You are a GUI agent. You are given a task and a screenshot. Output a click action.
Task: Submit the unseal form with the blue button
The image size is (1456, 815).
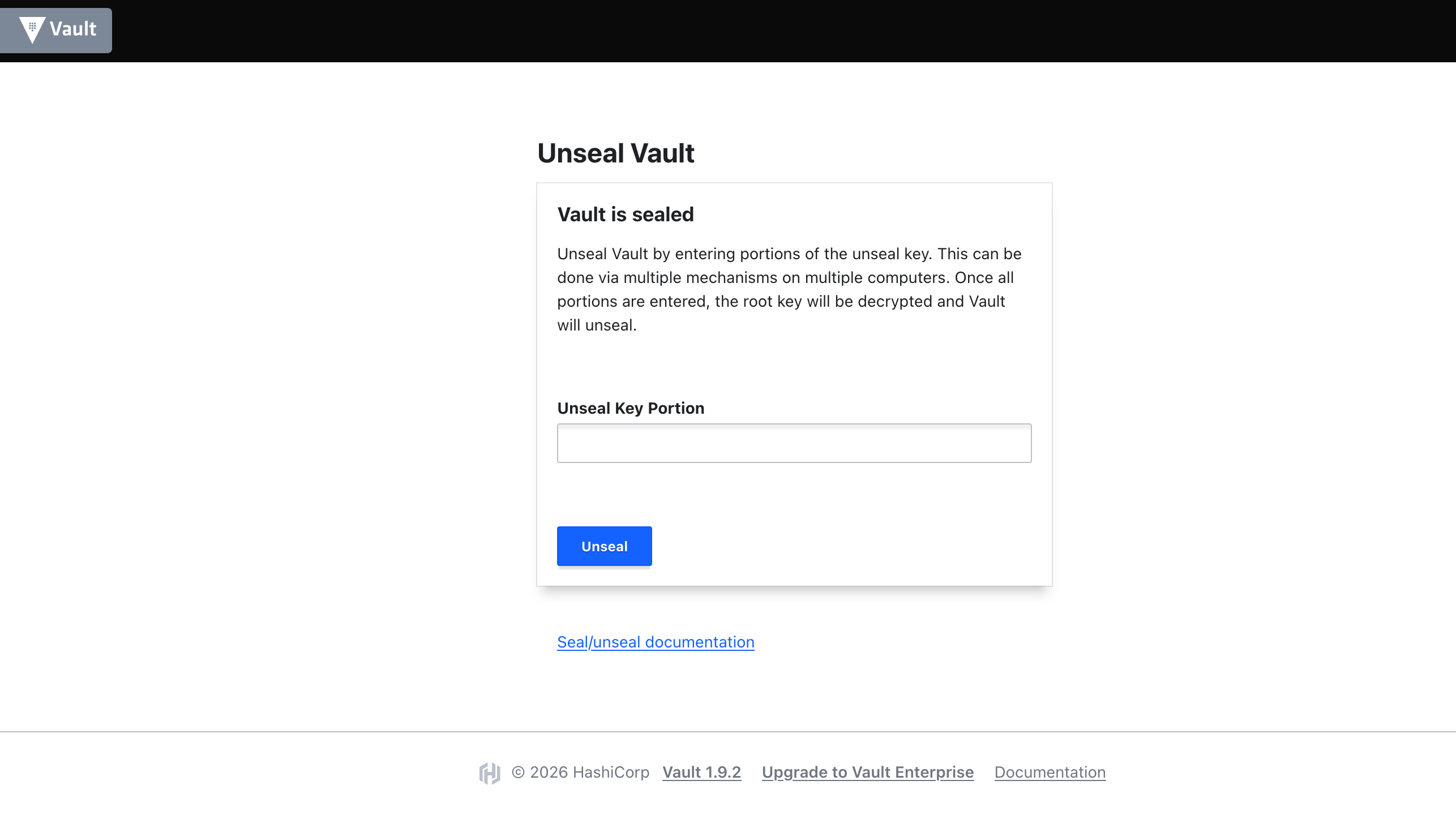click(604, 546)
